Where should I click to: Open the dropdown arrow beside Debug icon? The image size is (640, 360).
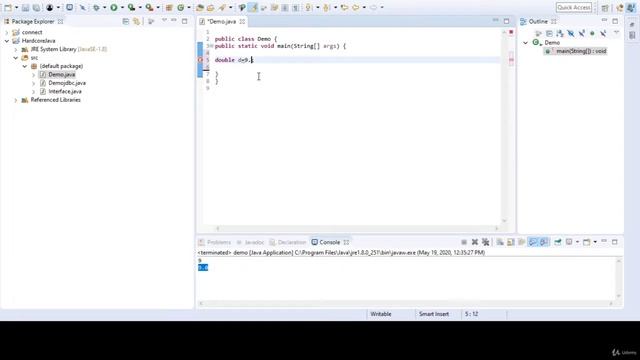pos(104,7)
